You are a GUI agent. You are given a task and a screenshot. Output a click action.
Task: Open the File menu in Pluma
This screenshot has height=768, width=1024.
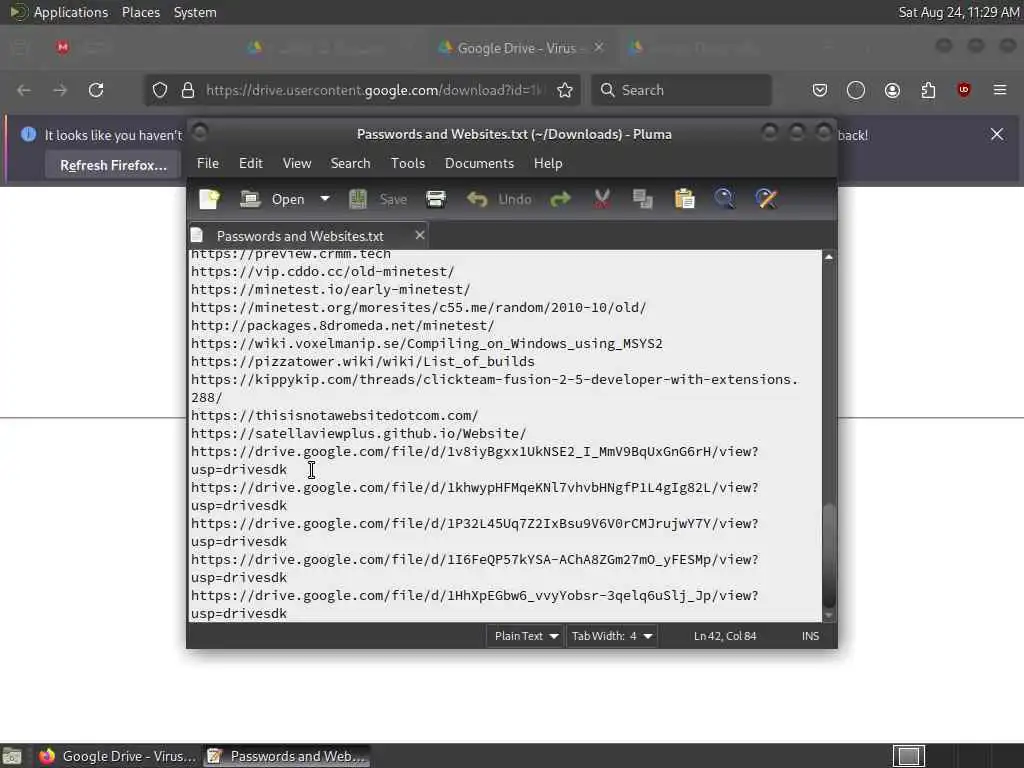tap(208, 163)
